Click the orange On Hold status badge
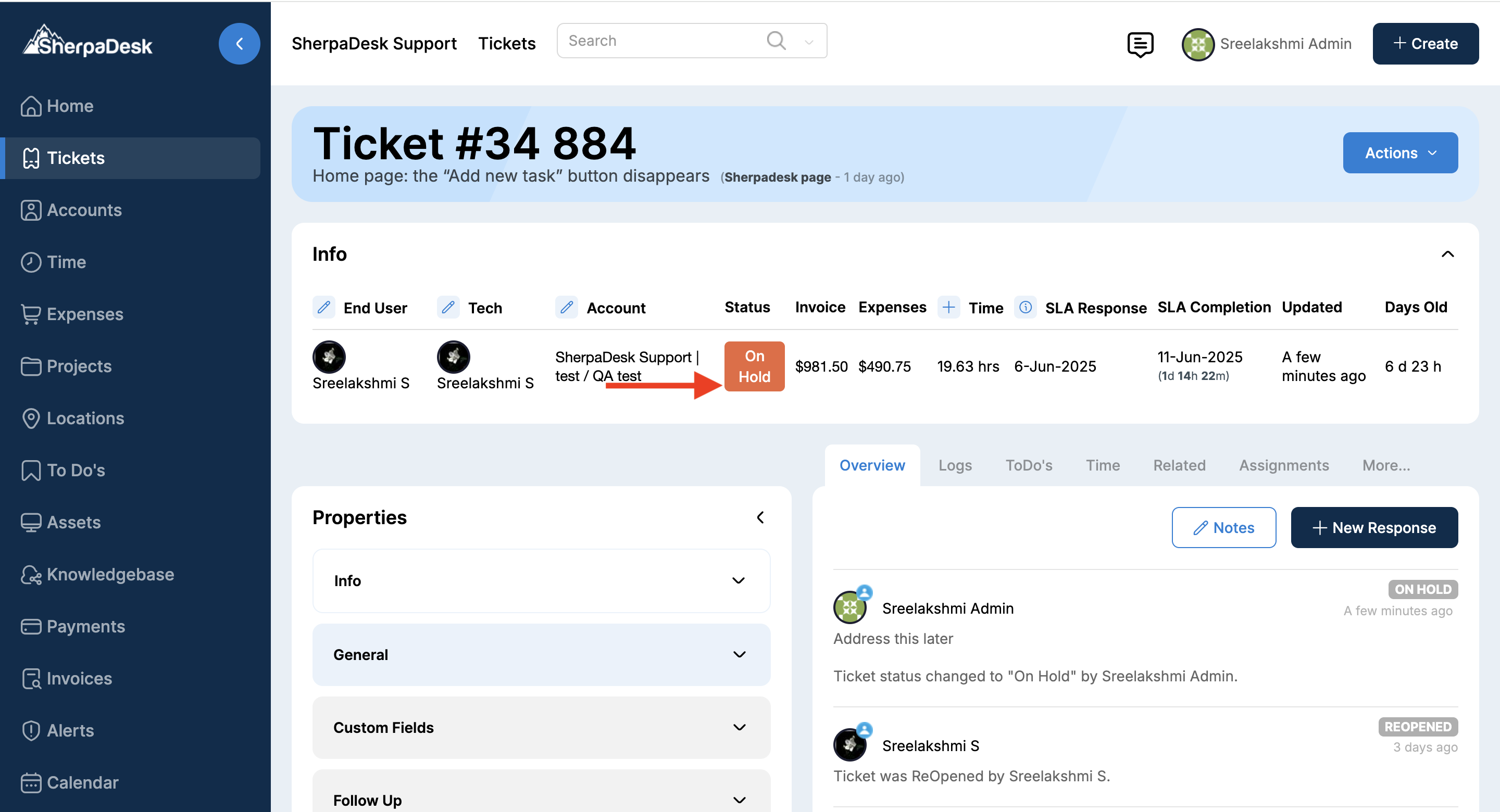 (x=754, y=366)
